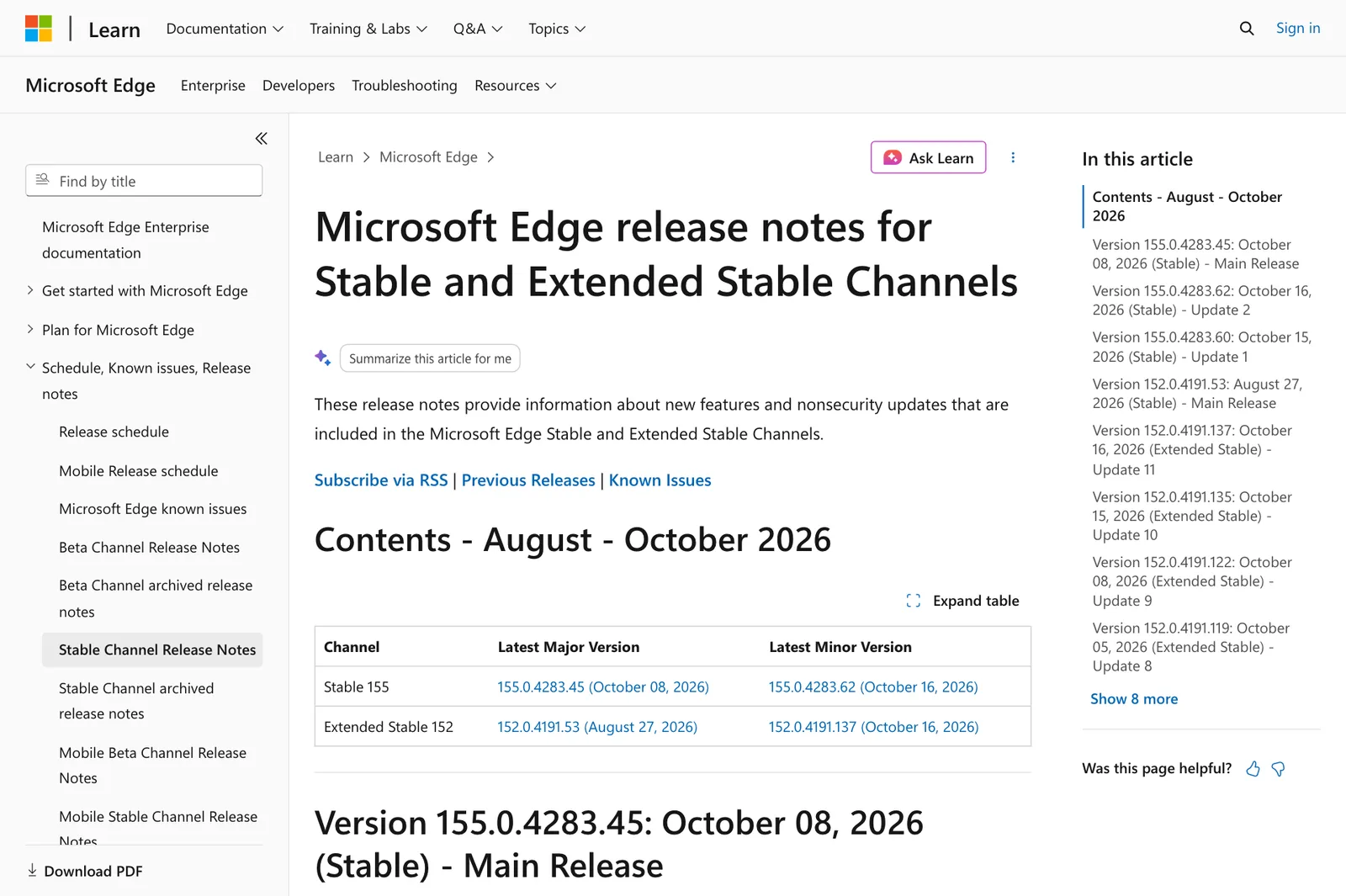Jump to Version 152.0.4191.119 Update 8

pos(1190,647)
